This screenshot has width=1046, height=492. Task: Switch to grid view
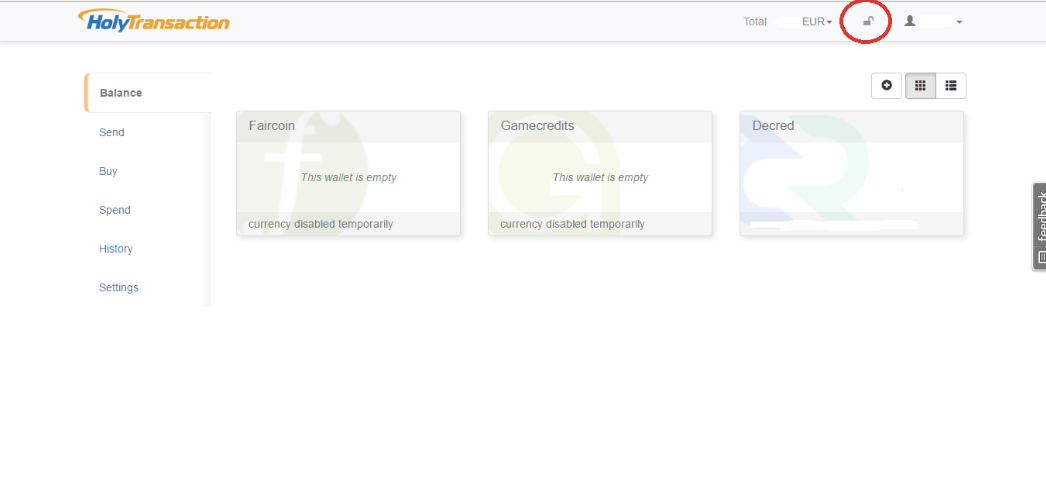pyautogui.click(x=921, y=85)
